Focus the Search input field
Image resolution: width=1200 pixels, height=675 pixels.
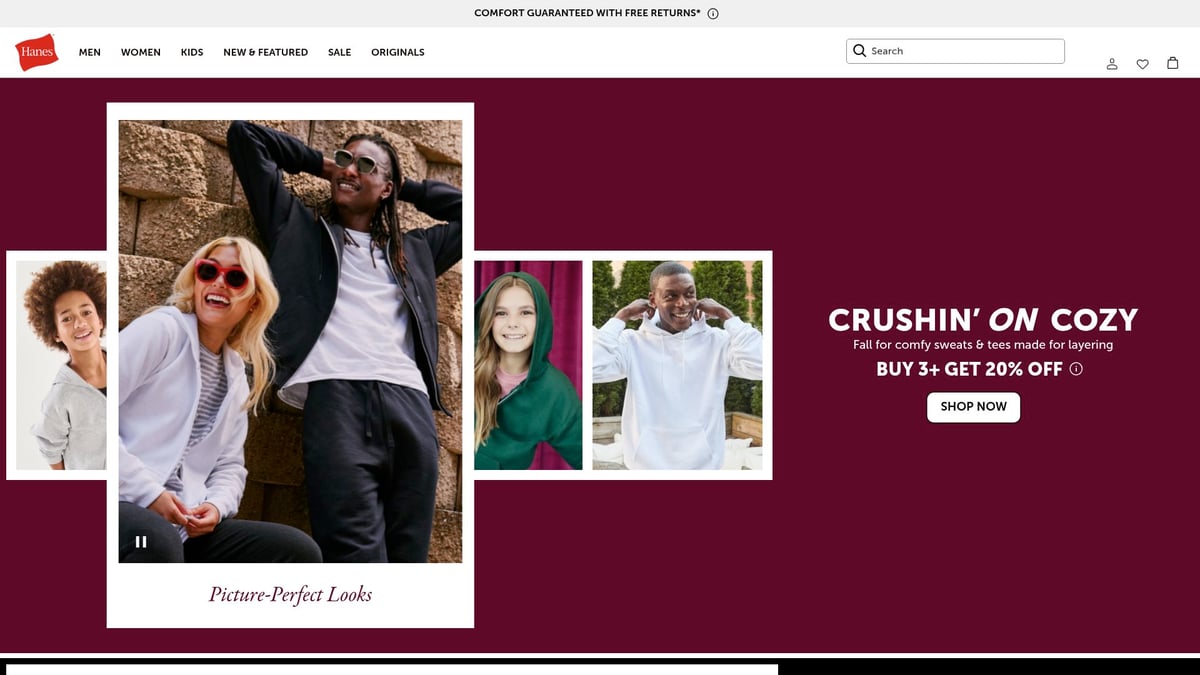click(955, 51)
